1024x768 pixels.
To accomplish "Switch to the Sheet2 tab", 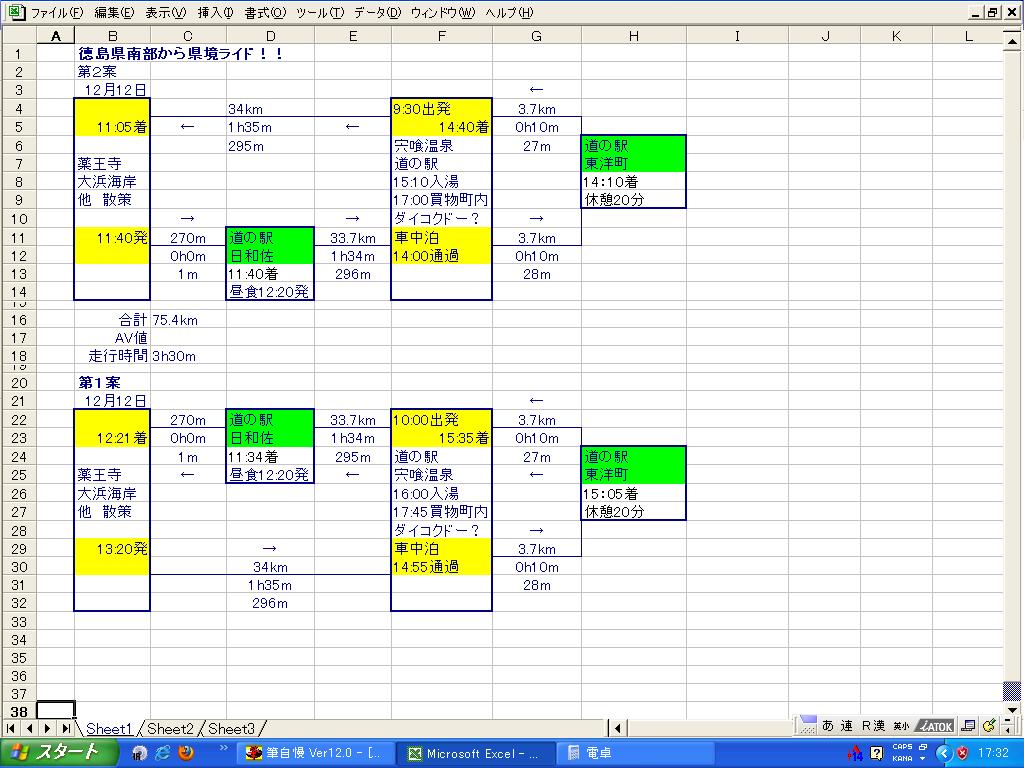I will (170, 729).
